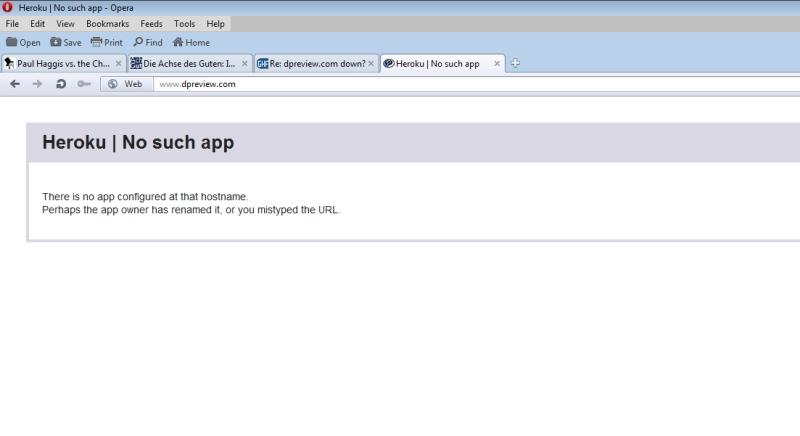Click the Find toolbar button
The height and width of the screenshot is (436, 800).
[x=148, y=42]
